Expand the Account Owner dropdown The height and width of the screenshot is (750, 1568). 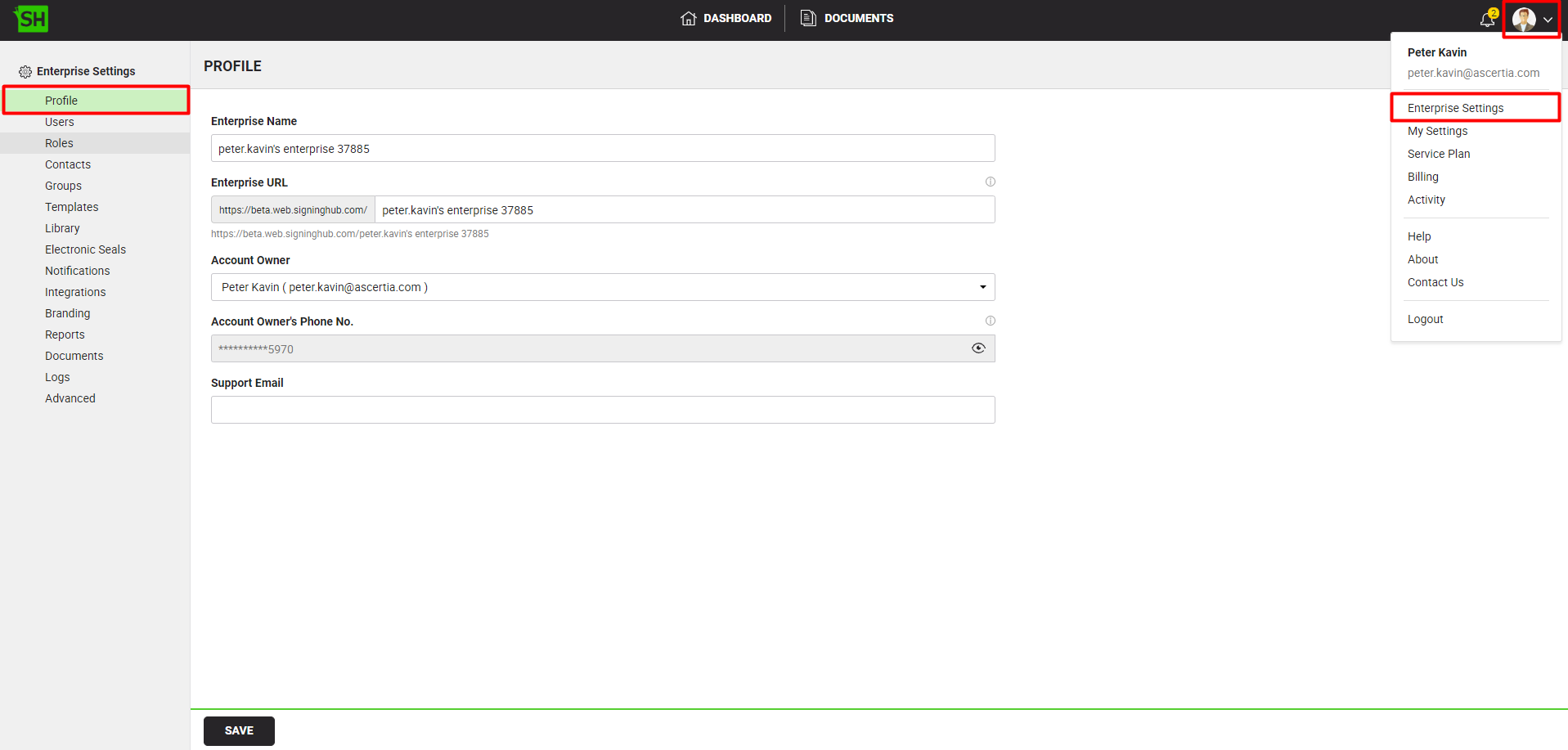click(x=982, y=287)
